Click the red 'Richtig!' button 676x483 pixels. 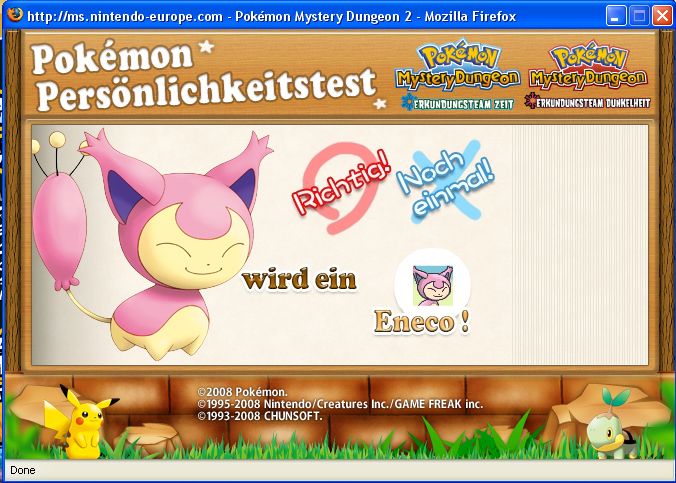[x=343, y=187]
